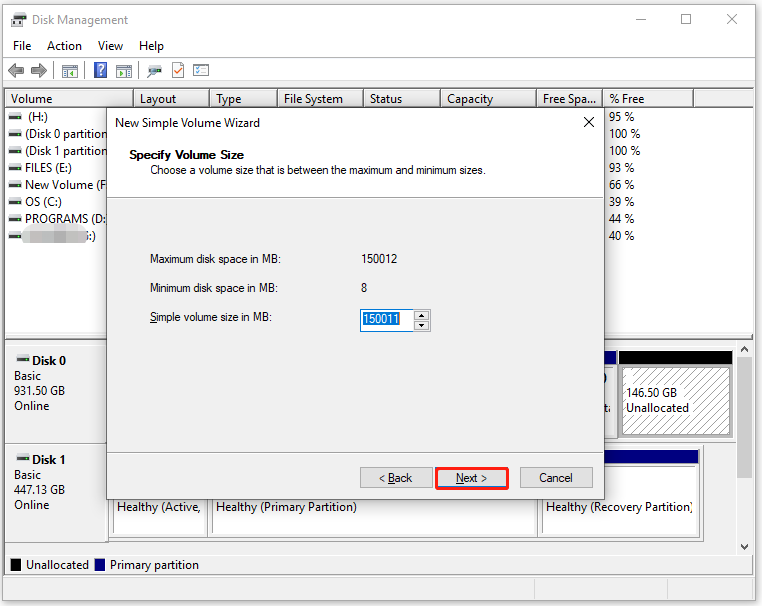Cancel the New Simple Volume Wizard
Viewport: 762px width, 606px height.
coord(556,478)
